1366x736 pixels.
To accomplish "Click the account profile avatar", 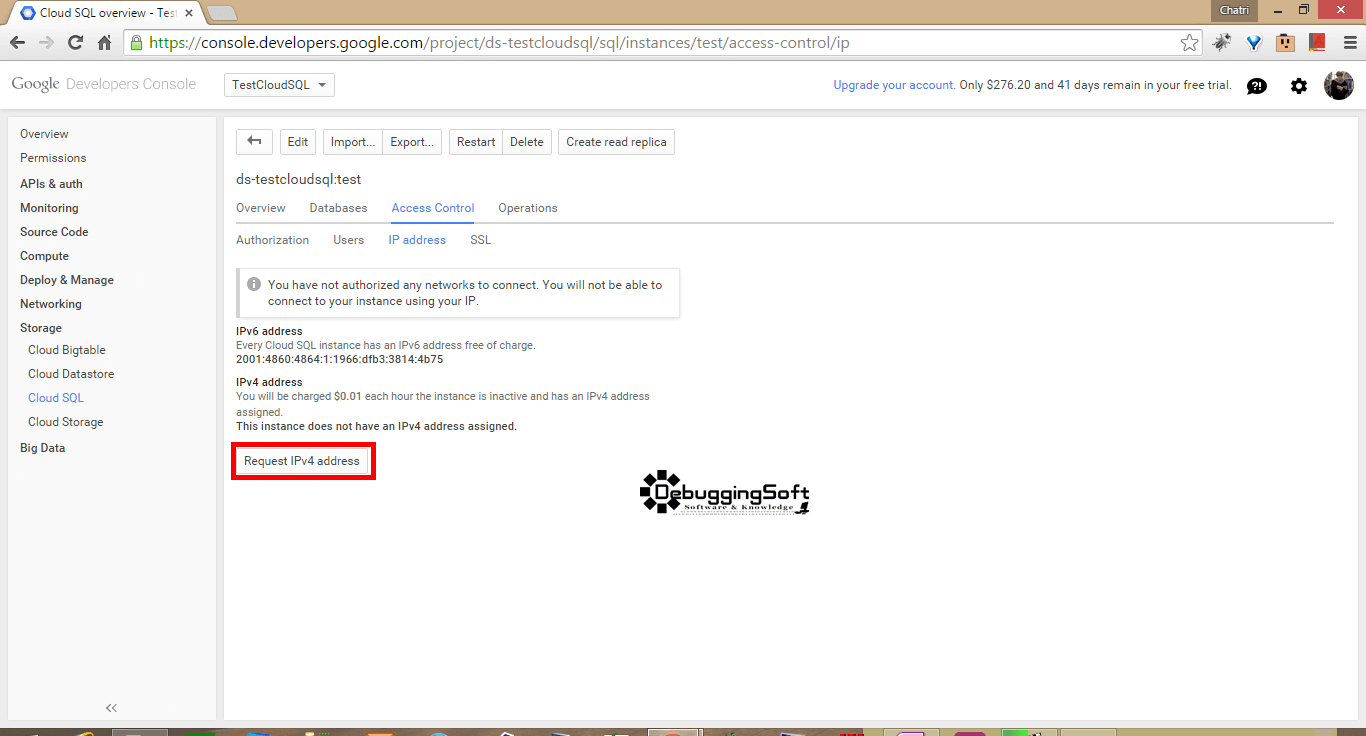I will pos(1338,85).
